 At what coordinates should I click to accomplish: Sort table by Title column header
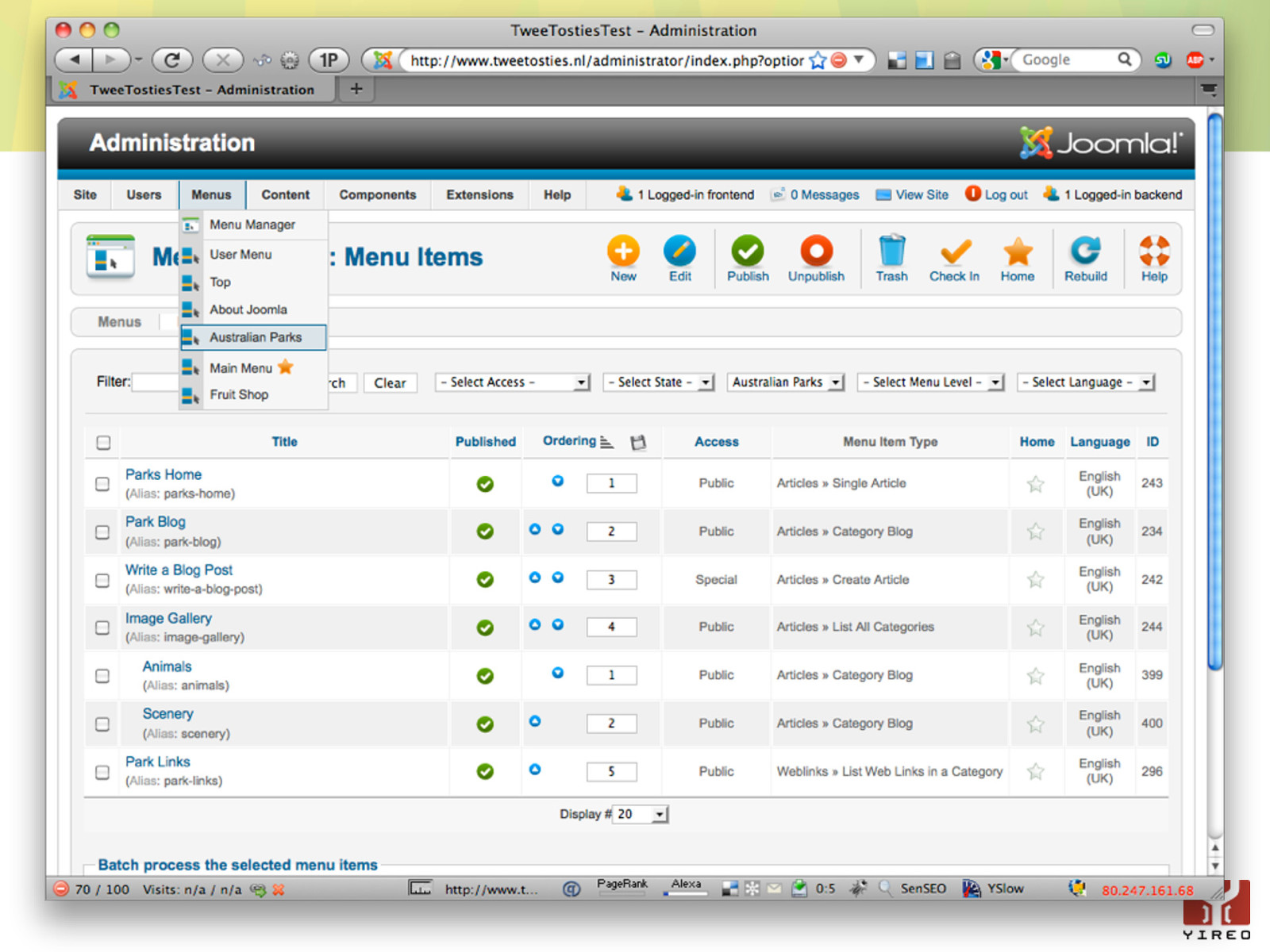[284, 442]
